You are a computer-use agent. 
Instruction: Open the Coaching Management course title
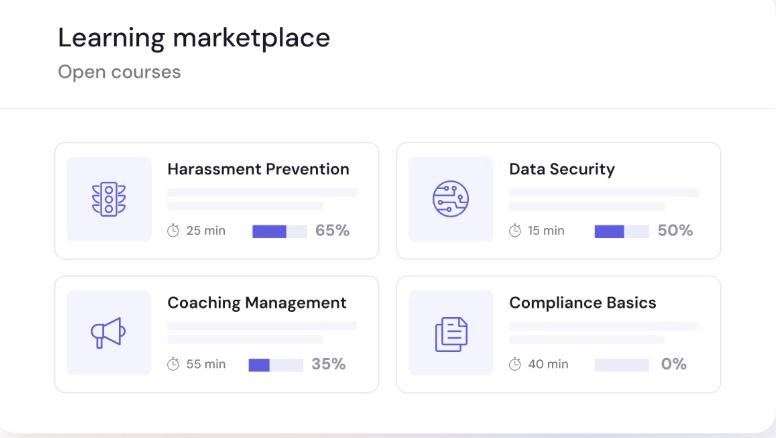click(x=257, y=302)
